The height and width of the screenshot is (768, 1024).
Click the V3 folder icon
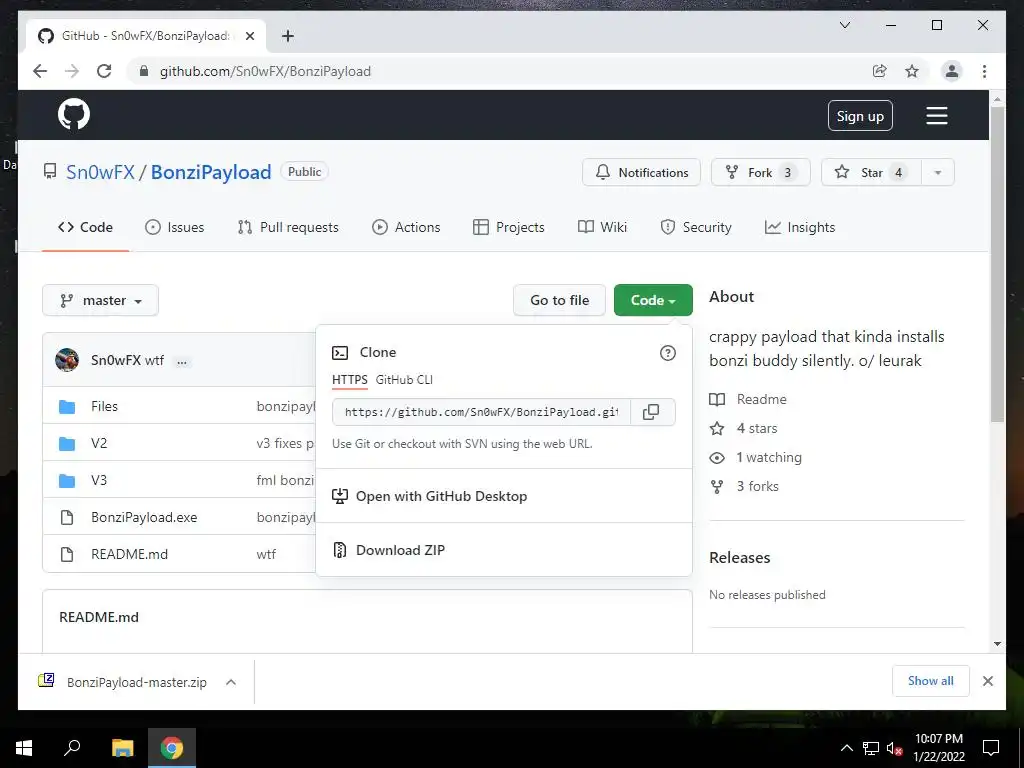67,481
